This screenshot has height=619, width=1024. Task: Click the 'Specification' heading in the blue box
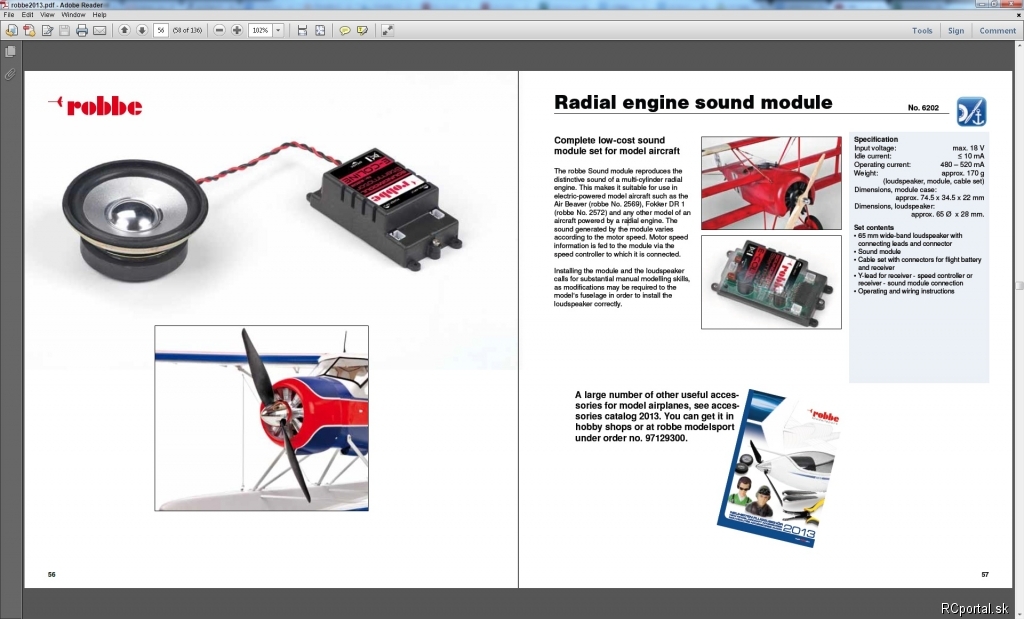pos(876,139)
